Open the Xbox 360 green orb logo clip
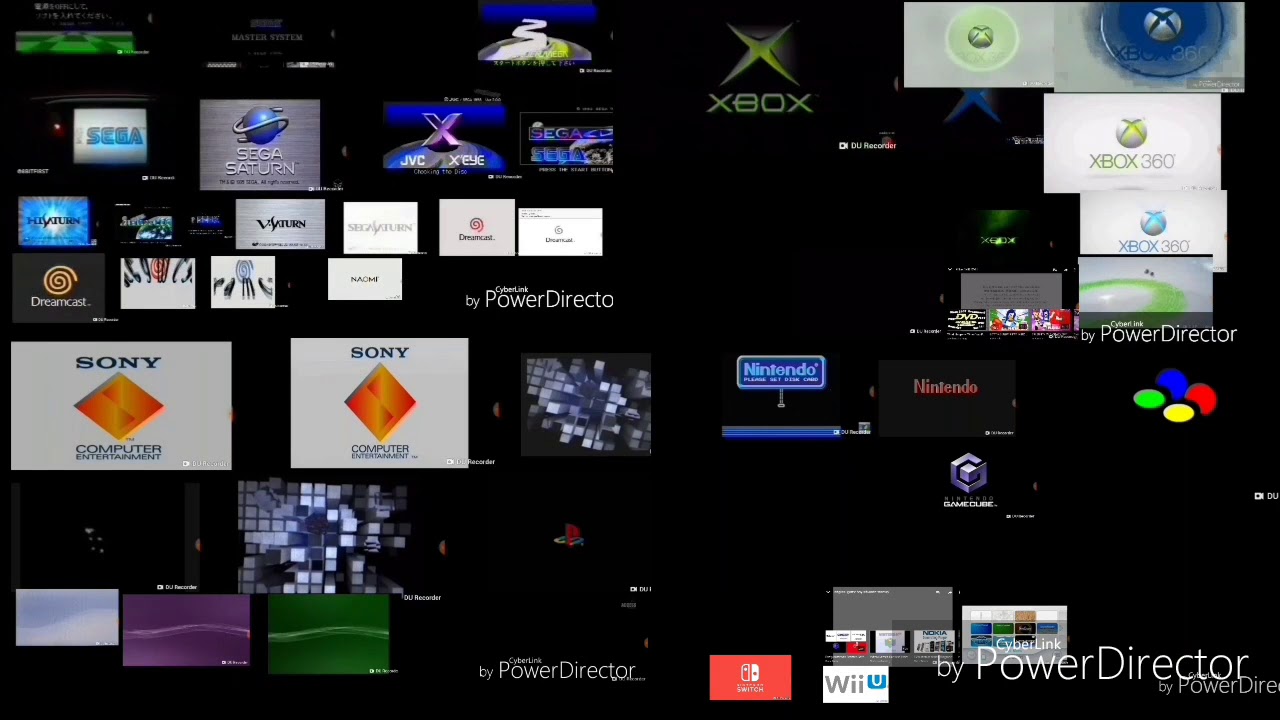The height and width of the screenshot is (720, 1280). (1132, 143)
